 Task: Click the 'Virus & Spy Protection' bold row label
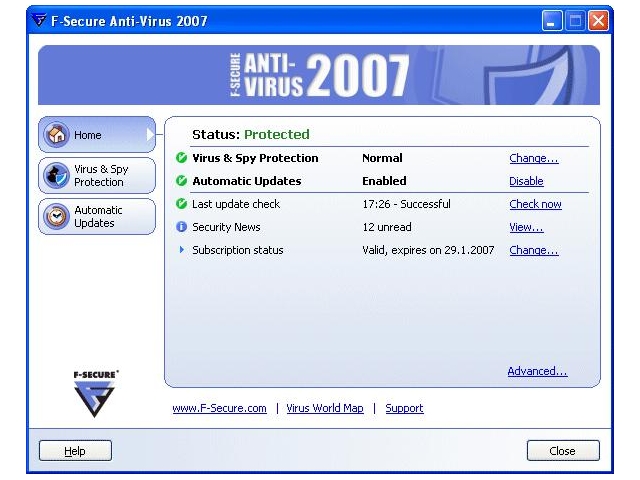(255, 158)
